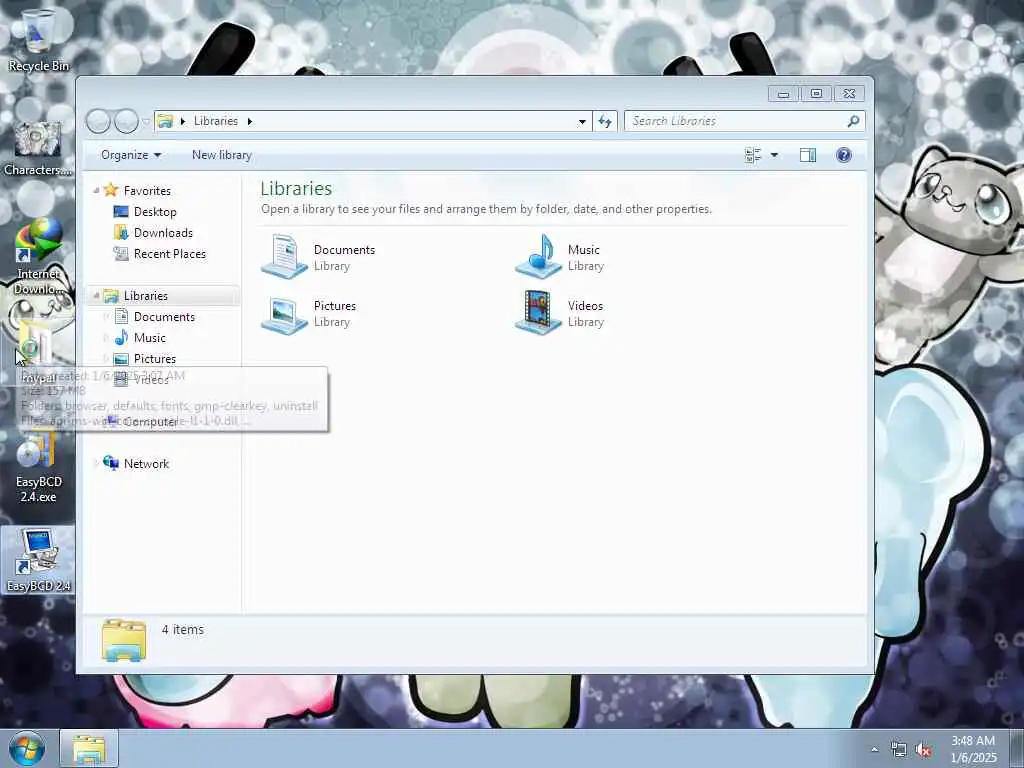Click New library button

click(221, 155)
